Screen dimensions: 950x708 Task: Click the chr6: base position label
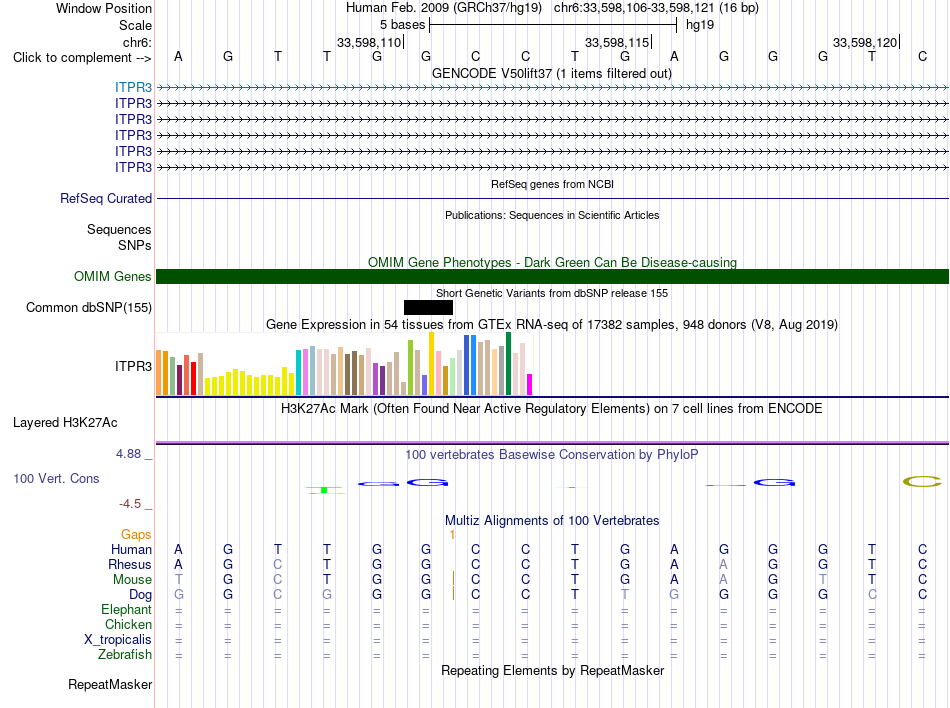pyautogui.click(x=137, y=42)
